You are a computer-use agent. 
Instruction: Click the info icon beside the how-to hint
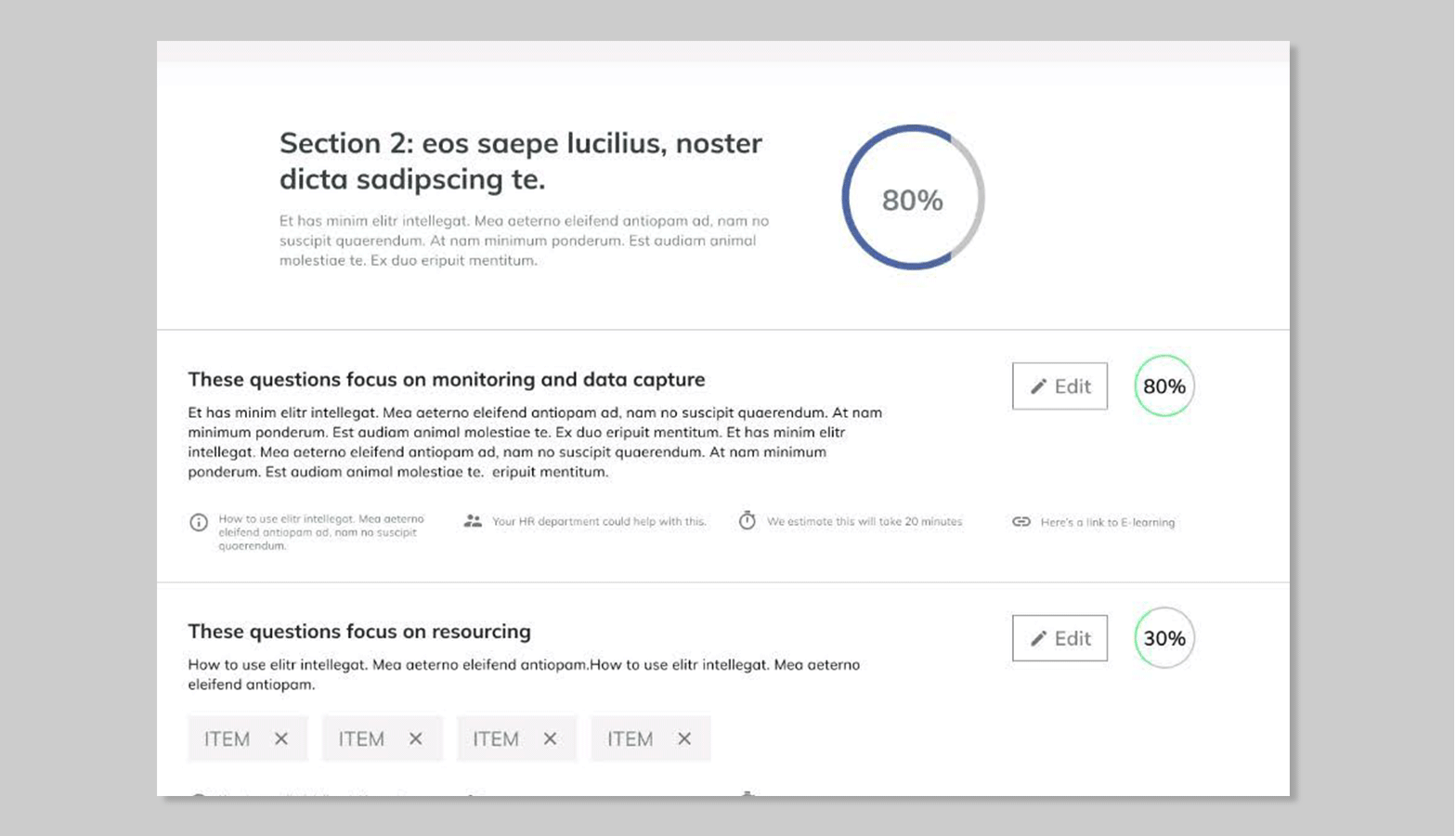[199, 522]
